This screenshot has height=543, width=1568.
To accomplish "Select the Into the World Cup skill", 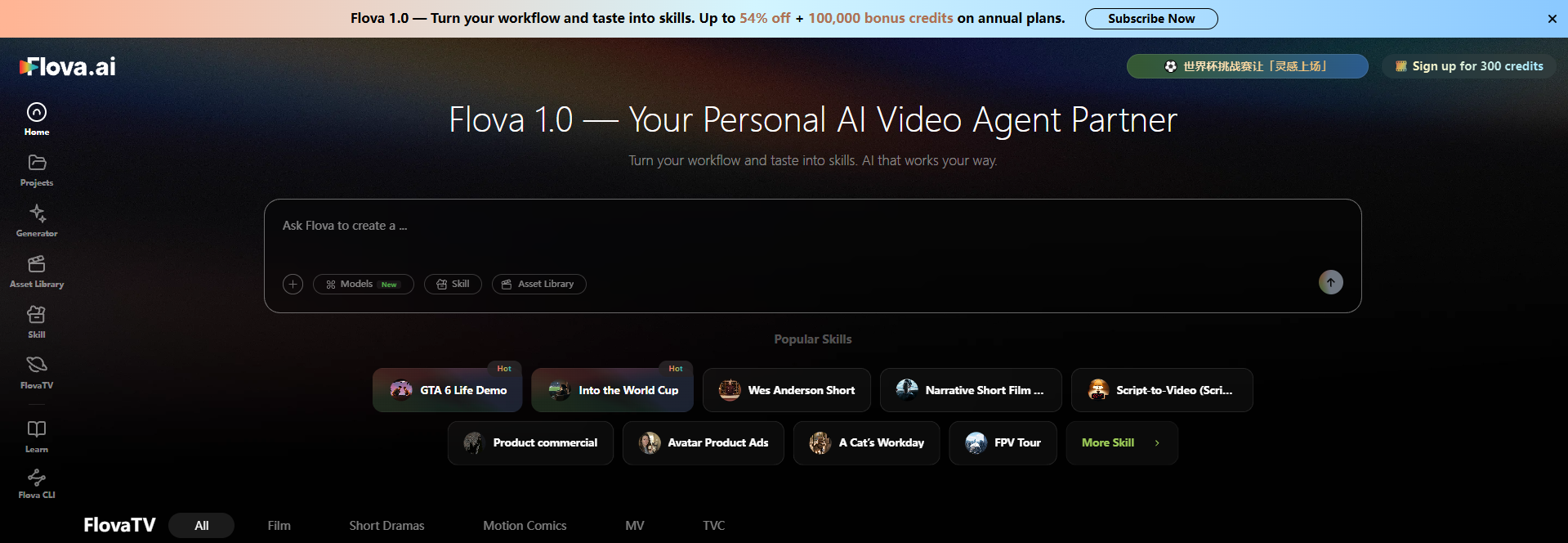I will pyautogui.click(x=612, y=390).
